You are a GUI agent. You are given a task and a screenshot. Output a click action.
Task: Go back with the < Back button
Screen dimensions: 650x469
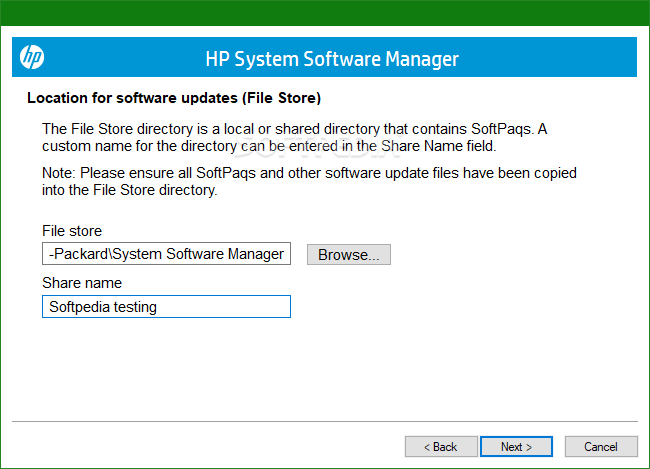pyautogui.click(x=441, y=447)
